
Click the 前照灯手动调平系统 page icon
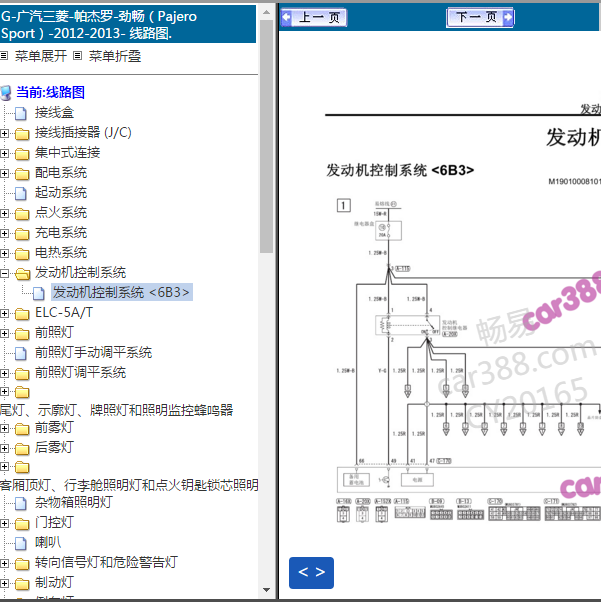pos(21,353)
